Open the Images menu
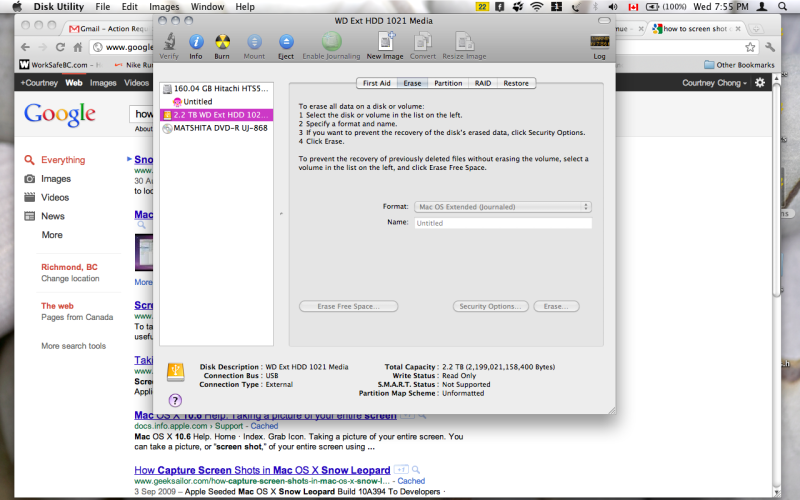Image resolution: width=800 pixels, height=500 pixels. [164, 7]
